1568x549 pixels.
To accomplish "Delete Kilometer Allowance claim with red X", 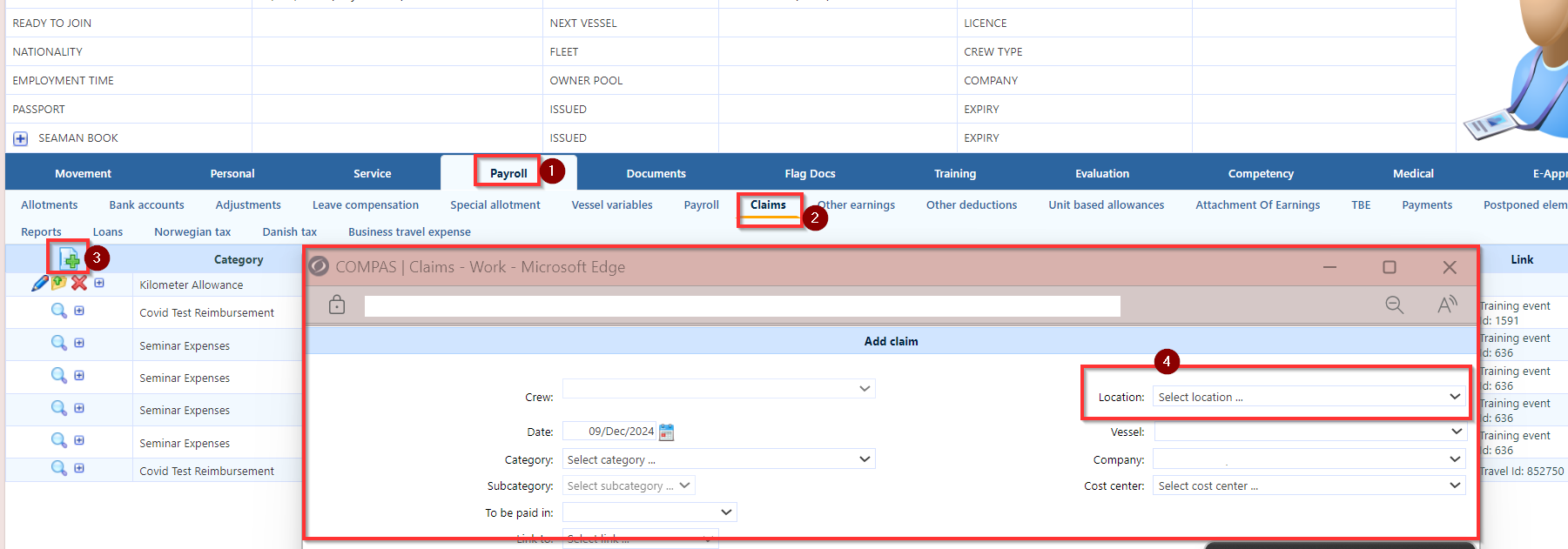I will click(x=79, y=283).
